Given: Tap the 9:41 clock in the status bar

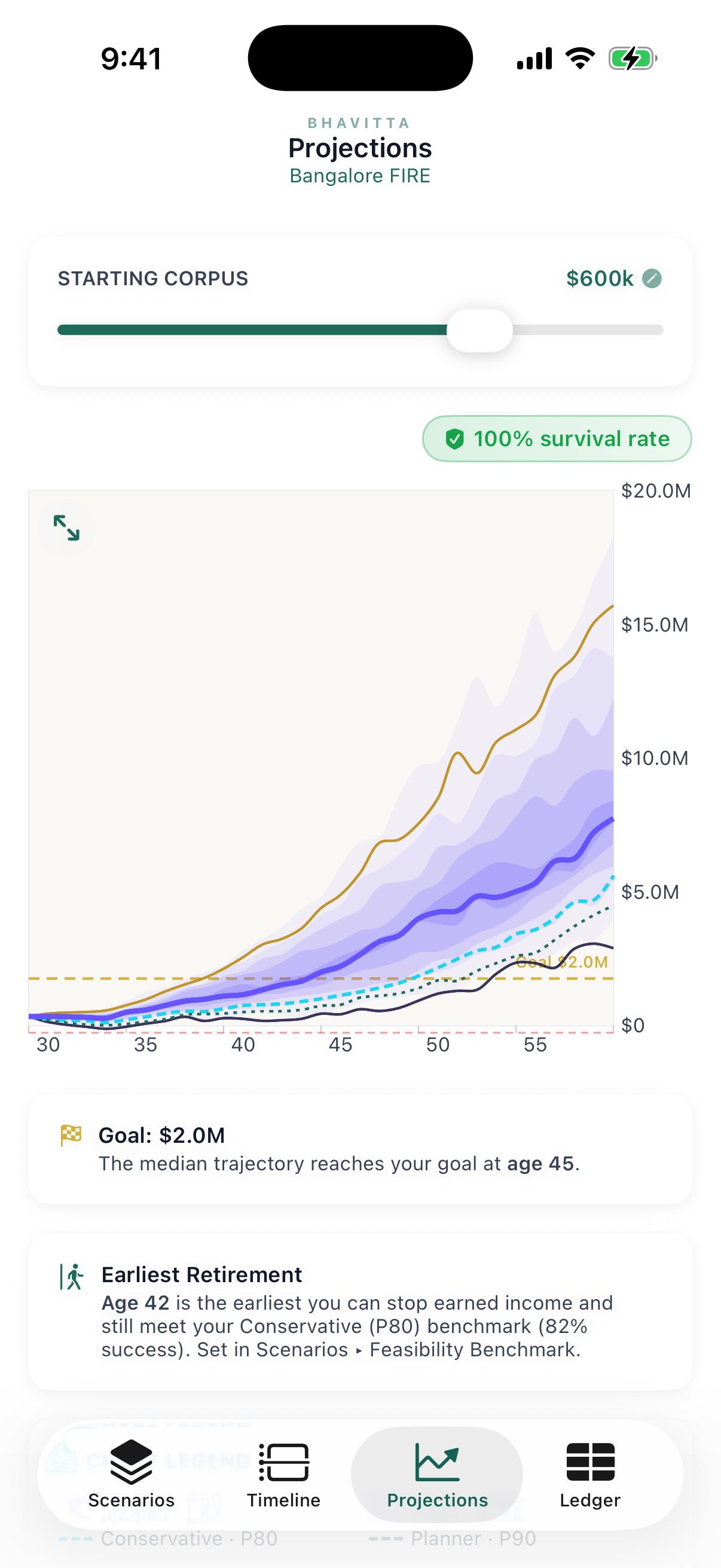Looking at the screenshot, I should (x=132, y=59).
